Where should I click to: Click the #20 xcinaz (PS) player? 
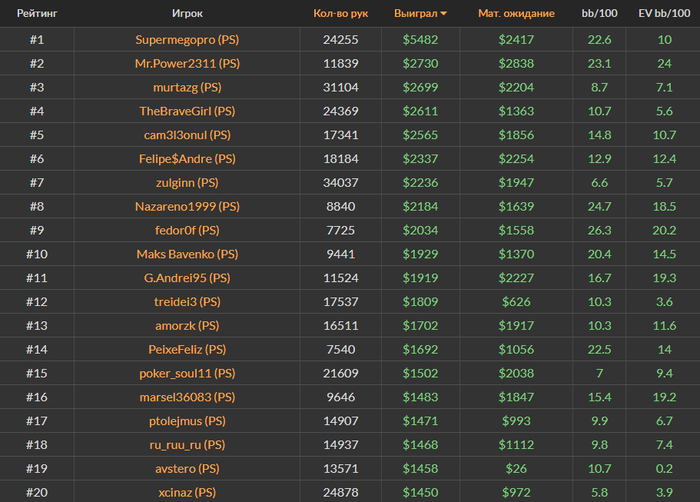point(187,492)
